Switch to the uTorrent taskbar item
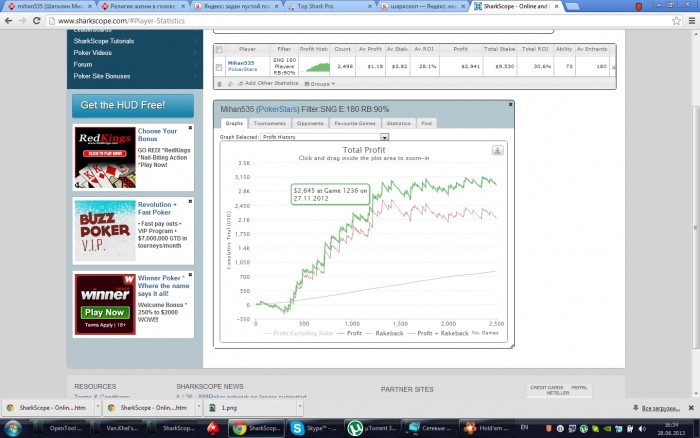700x438 pixels. pos(372,429)
